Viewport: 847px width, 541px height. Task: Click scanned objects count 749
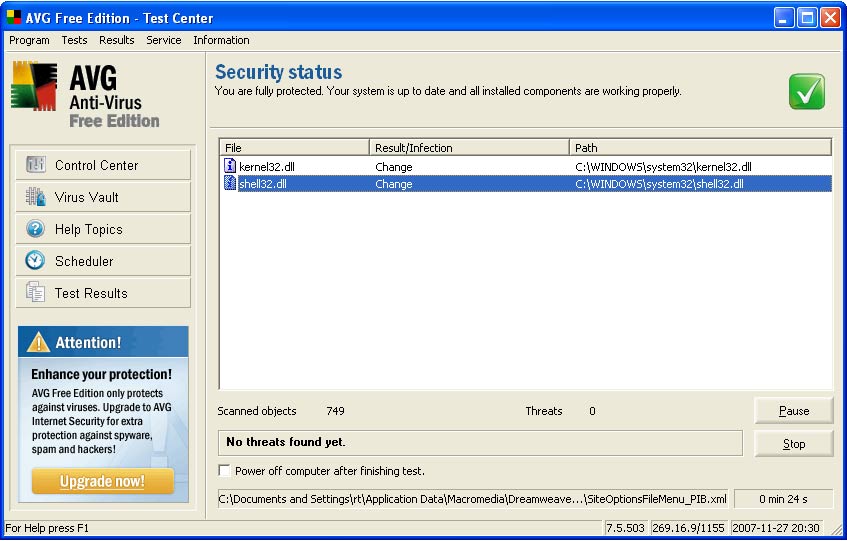point(335,411)
